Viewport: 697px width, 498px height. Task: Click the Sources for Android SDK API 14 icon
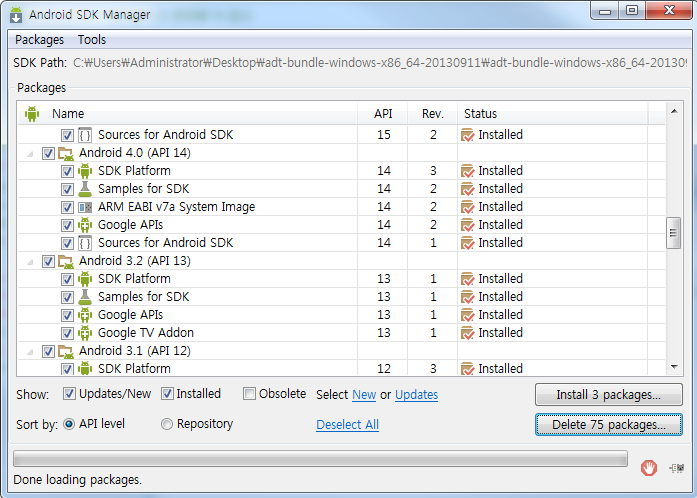(85, 243)
